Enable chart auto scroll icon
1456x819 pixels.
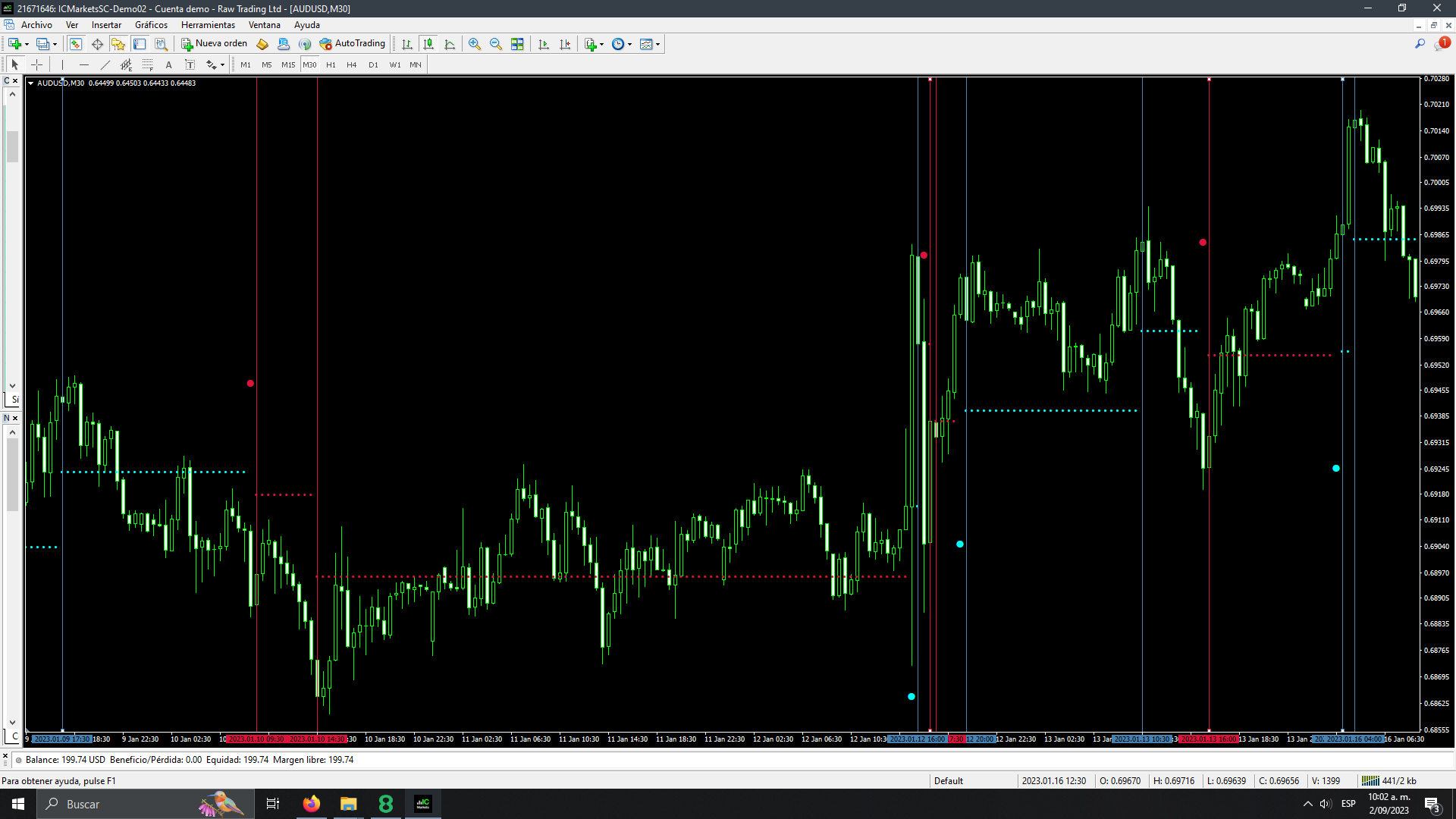pyautogui.click(x=544, y=44)
